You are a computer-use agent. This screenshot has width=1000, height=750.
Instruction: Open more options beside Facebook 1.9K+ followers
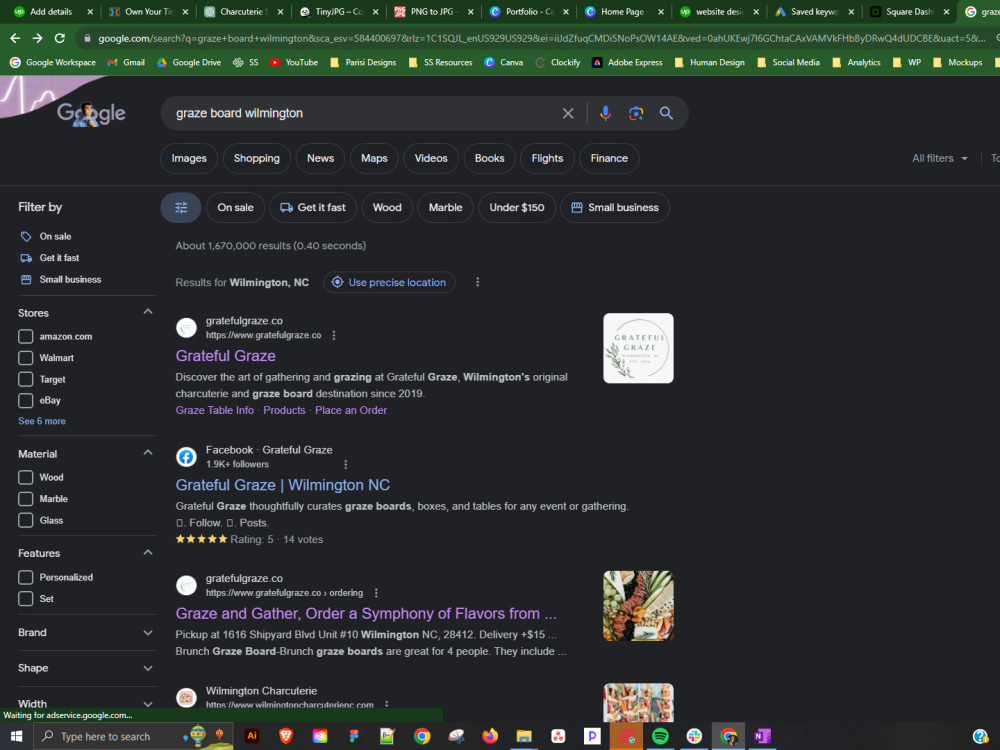coord(346,465)
